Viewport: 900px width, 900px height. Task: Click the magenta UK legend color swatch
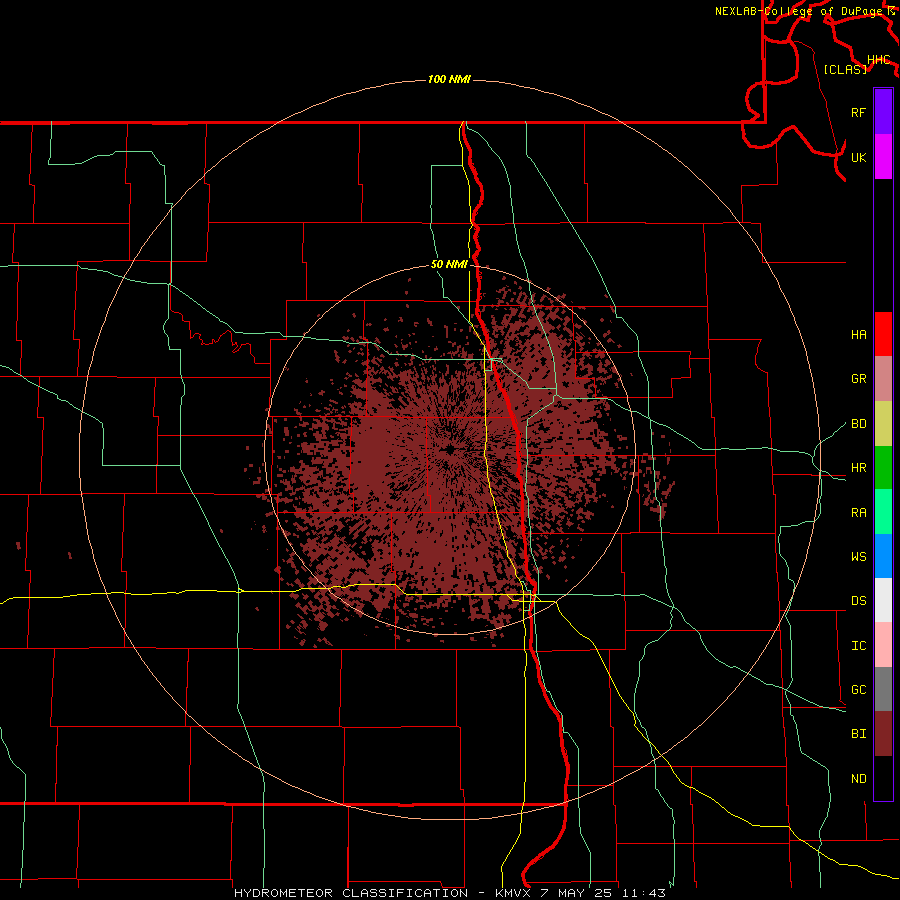[x=883, y=157]
